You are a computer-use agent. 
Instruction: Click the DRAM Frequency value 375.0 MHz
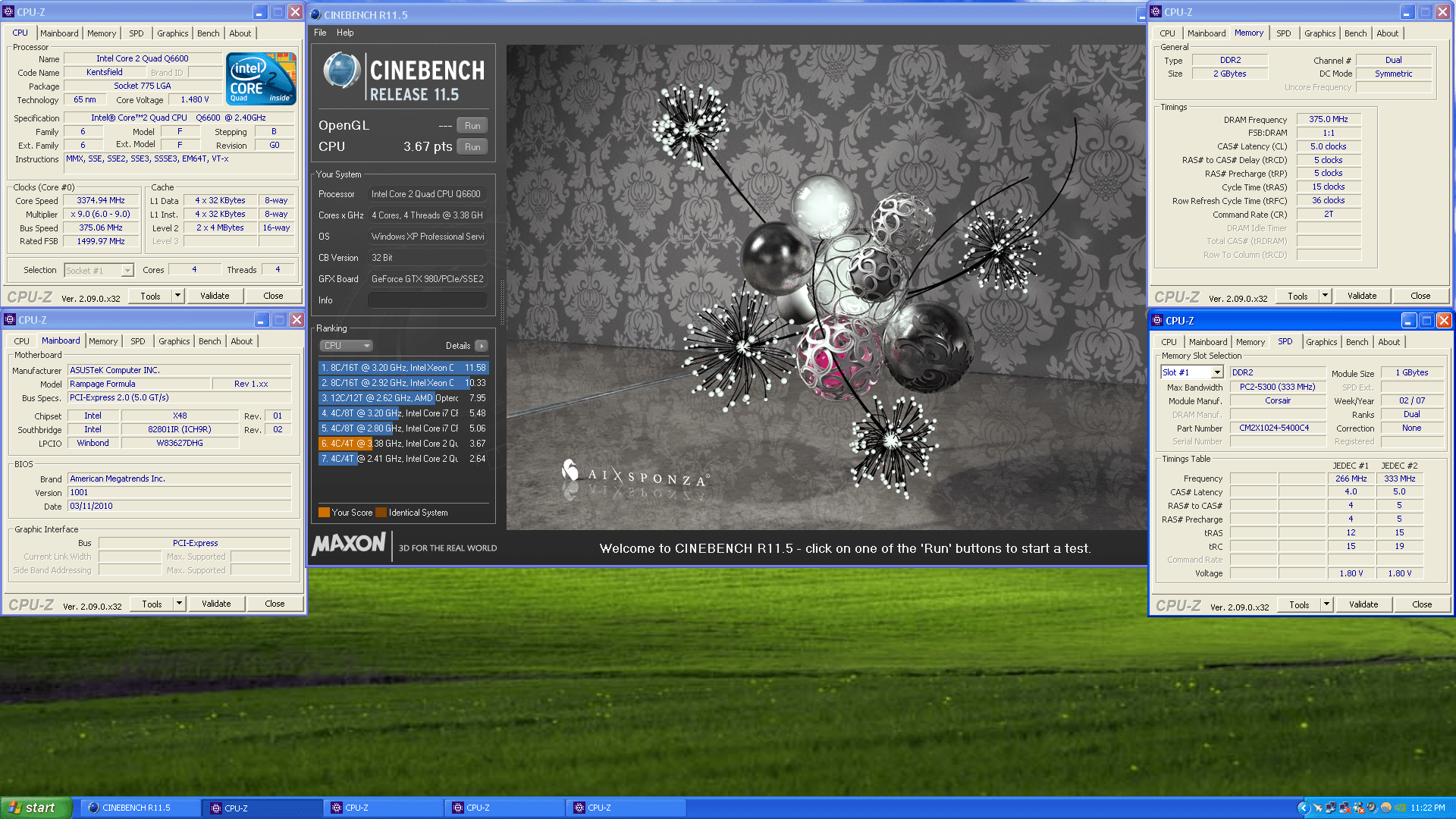[x=1329, y=119]
